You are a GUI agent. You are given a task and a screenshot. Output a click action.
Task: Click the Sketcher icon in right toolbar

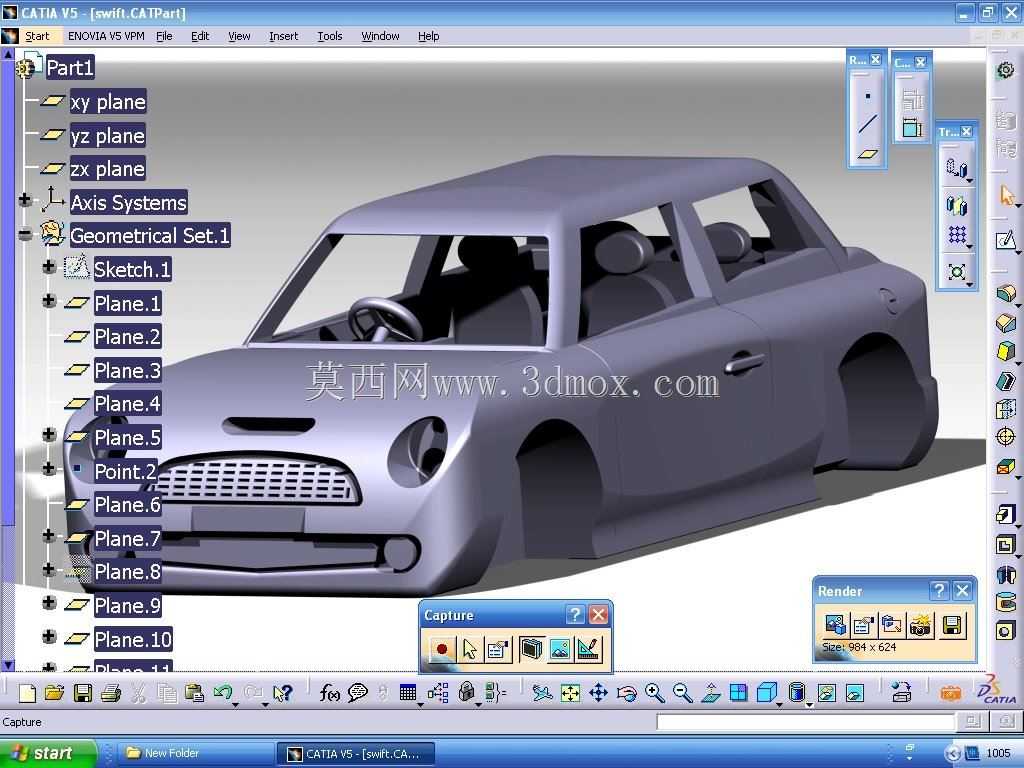(x=1006, y=240)
